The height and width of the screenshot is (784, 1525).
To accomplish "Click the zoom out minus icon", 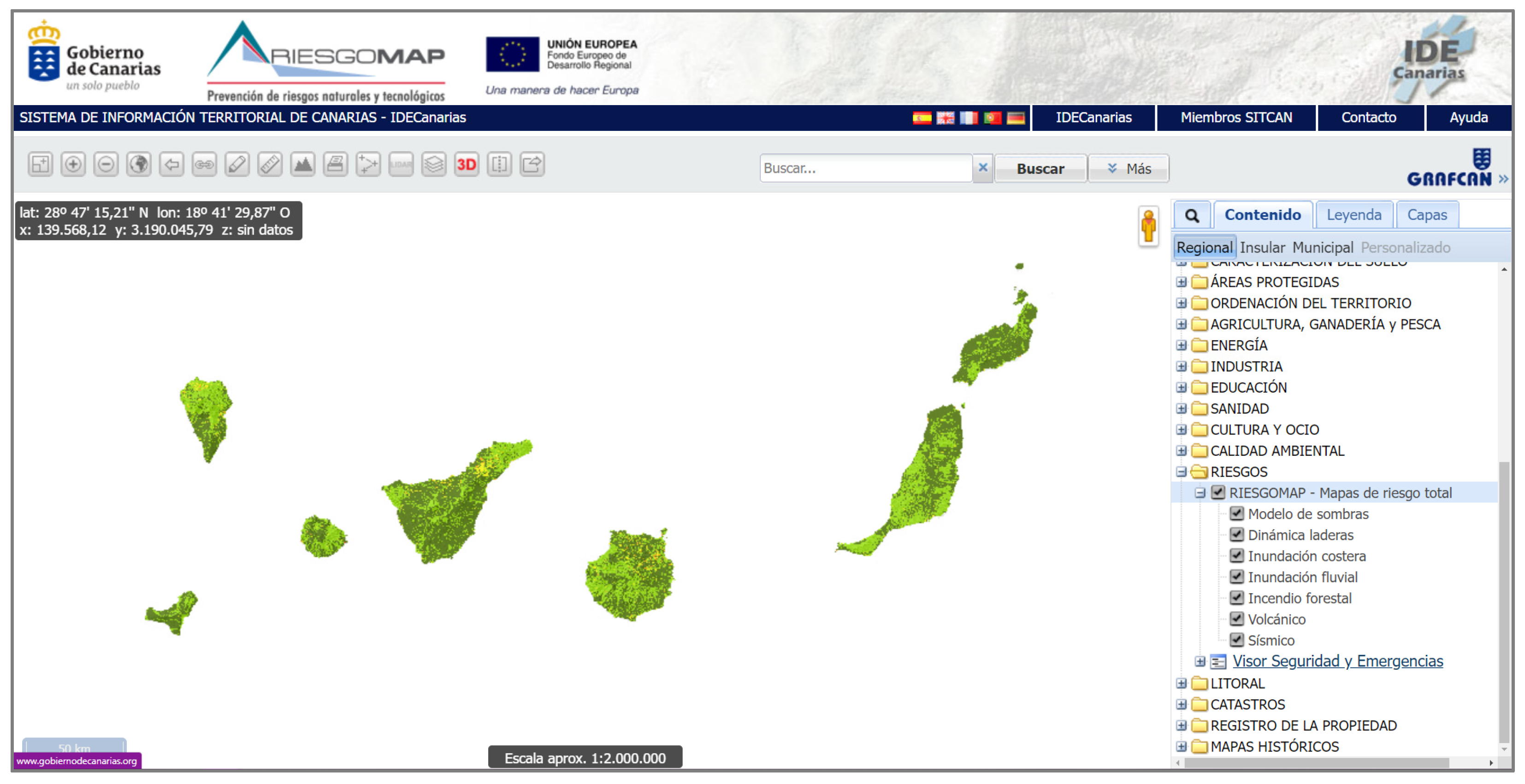I will (x=106, y=164).
